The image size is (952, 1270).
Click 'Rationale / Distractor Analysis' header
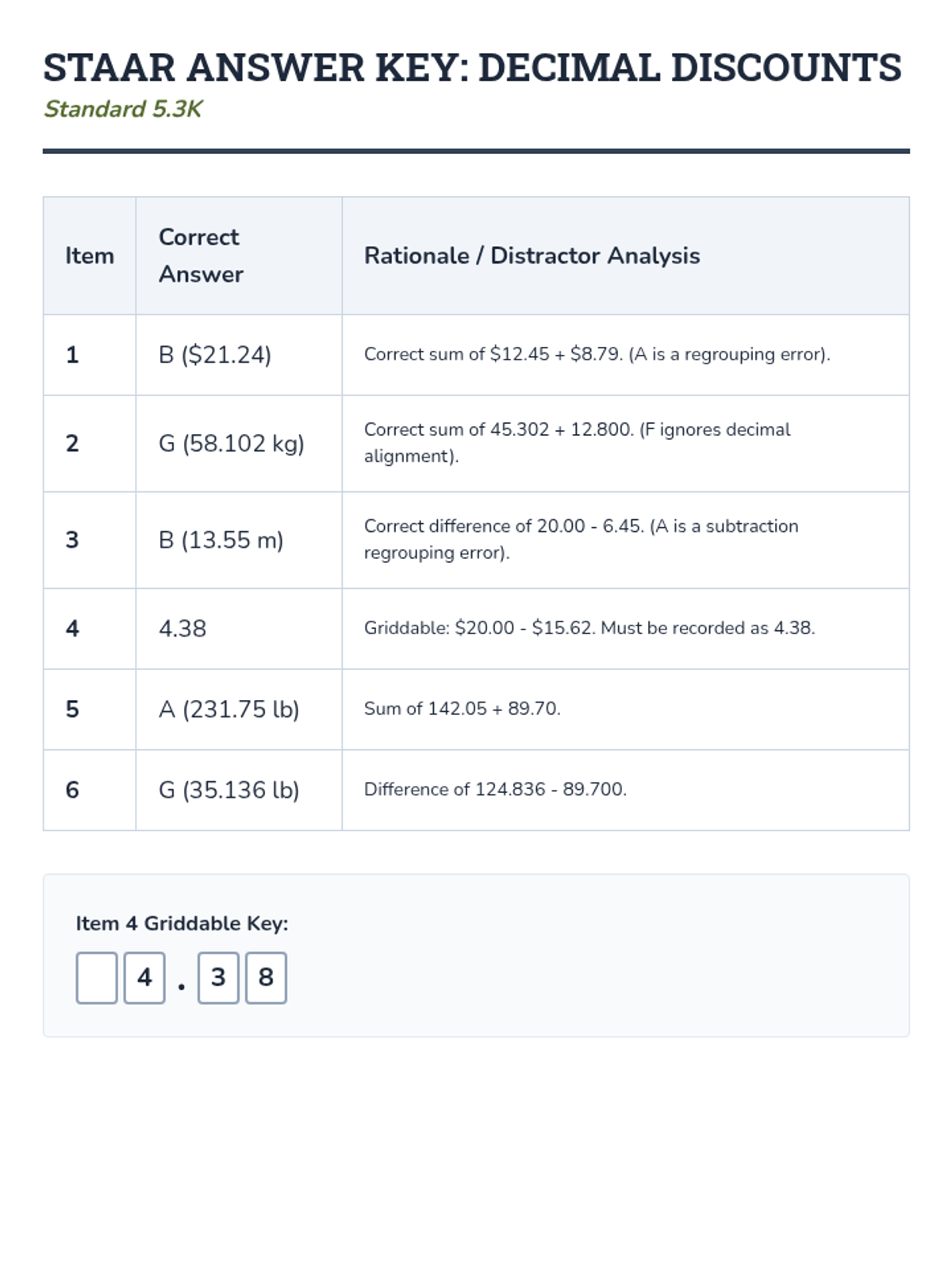532,256
